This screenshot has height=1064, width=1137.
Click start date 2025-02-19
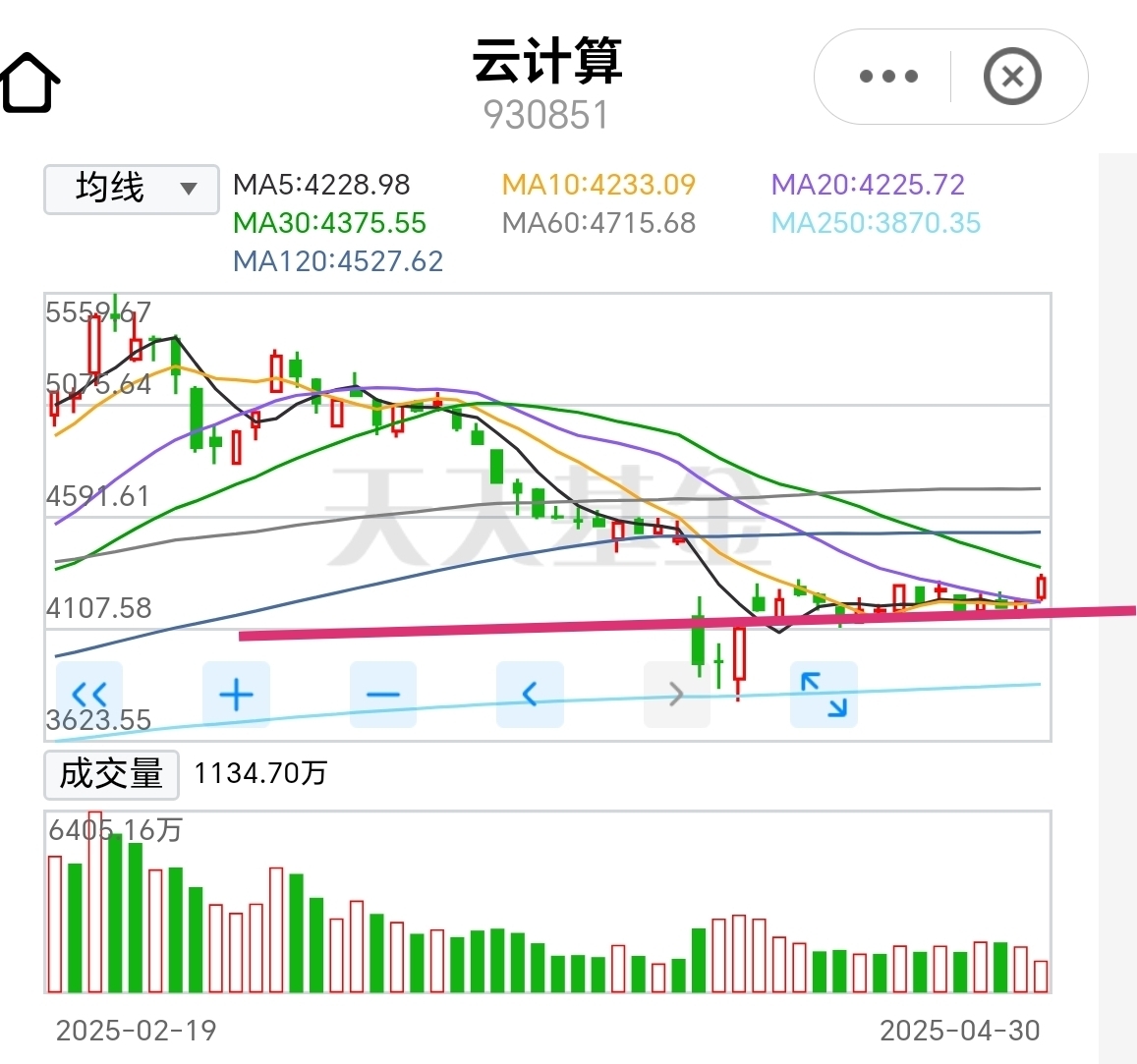click(x=137, y=1031)
